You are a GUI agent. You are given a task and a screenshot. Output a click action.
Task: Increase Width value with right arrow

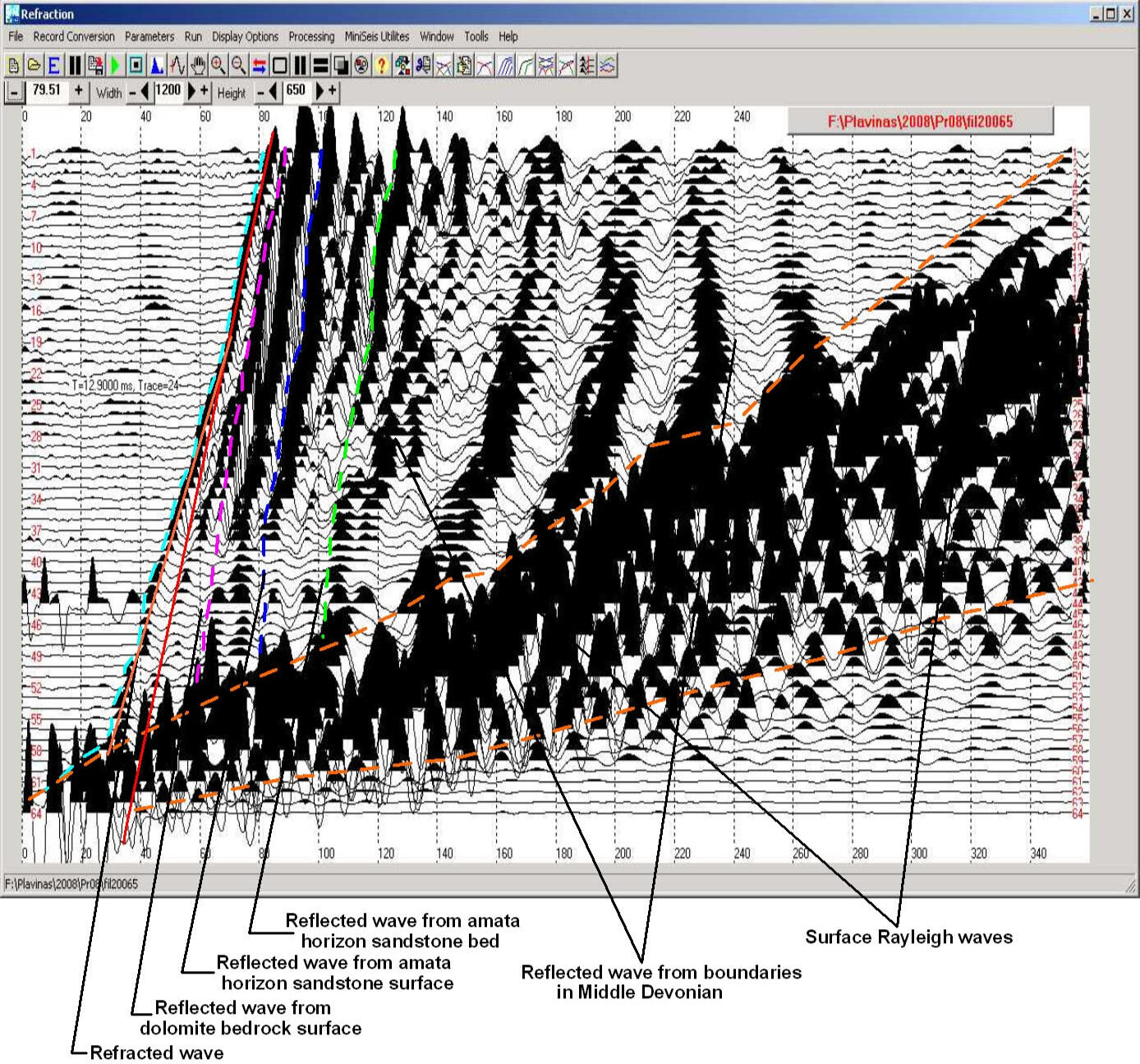[x=191, y=92]
